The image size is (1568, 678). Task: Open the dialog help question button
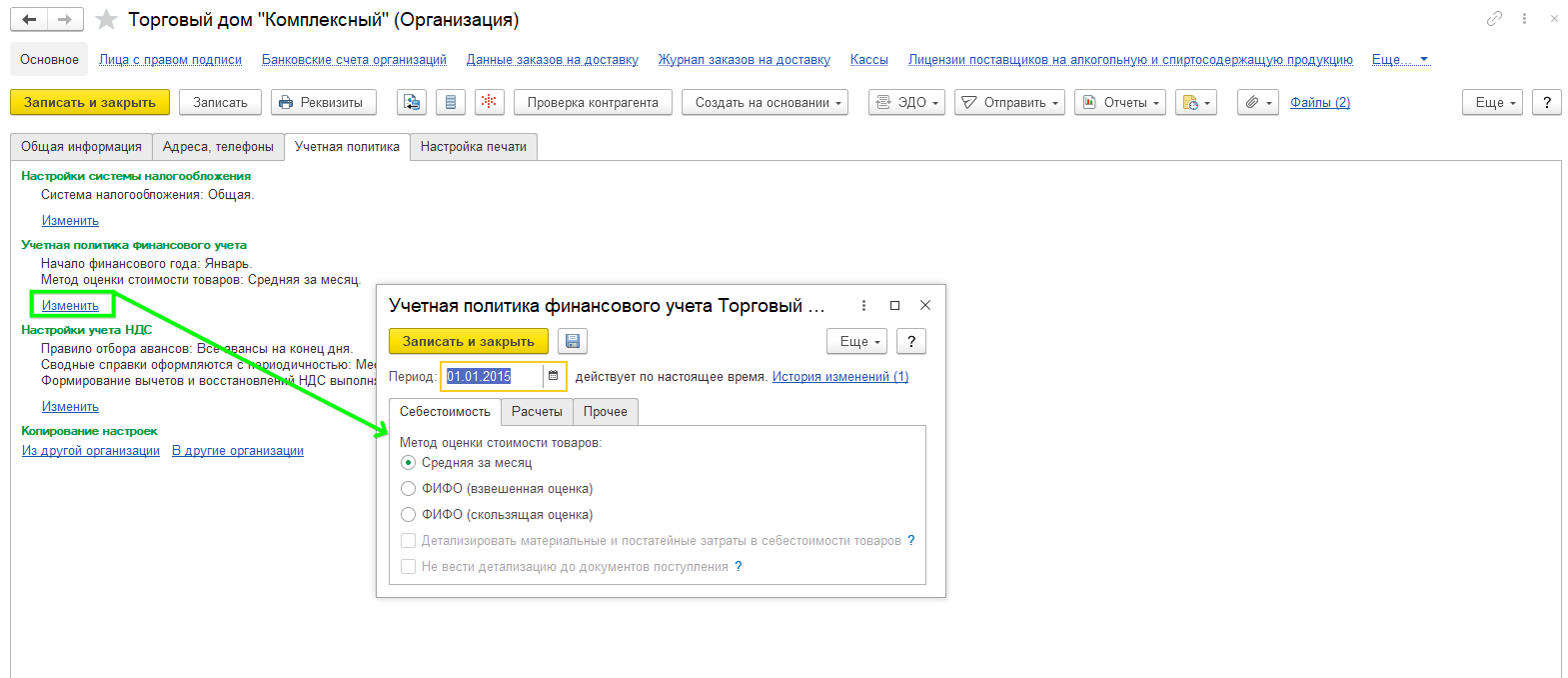pyautogui.click(x=911, y=341)
